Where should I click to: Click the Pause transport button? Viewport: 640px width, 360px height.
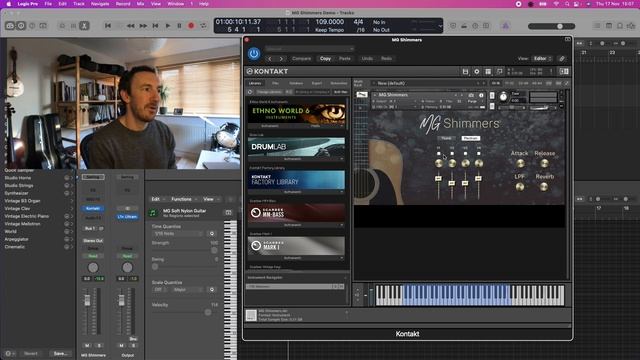pyautogui.click(x=179, y=26)
